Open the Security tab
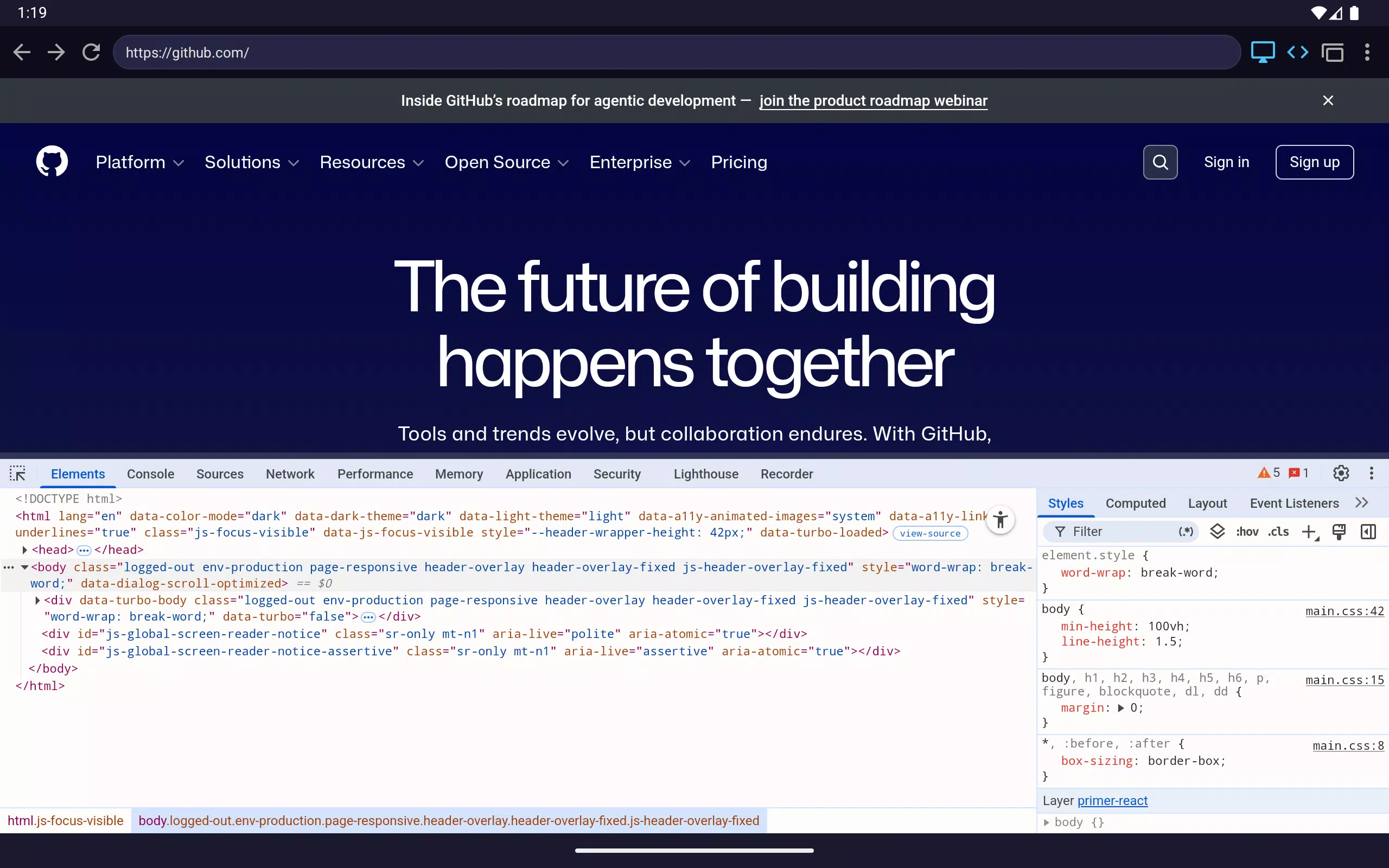1389x868 pixels. coord(617,474)
